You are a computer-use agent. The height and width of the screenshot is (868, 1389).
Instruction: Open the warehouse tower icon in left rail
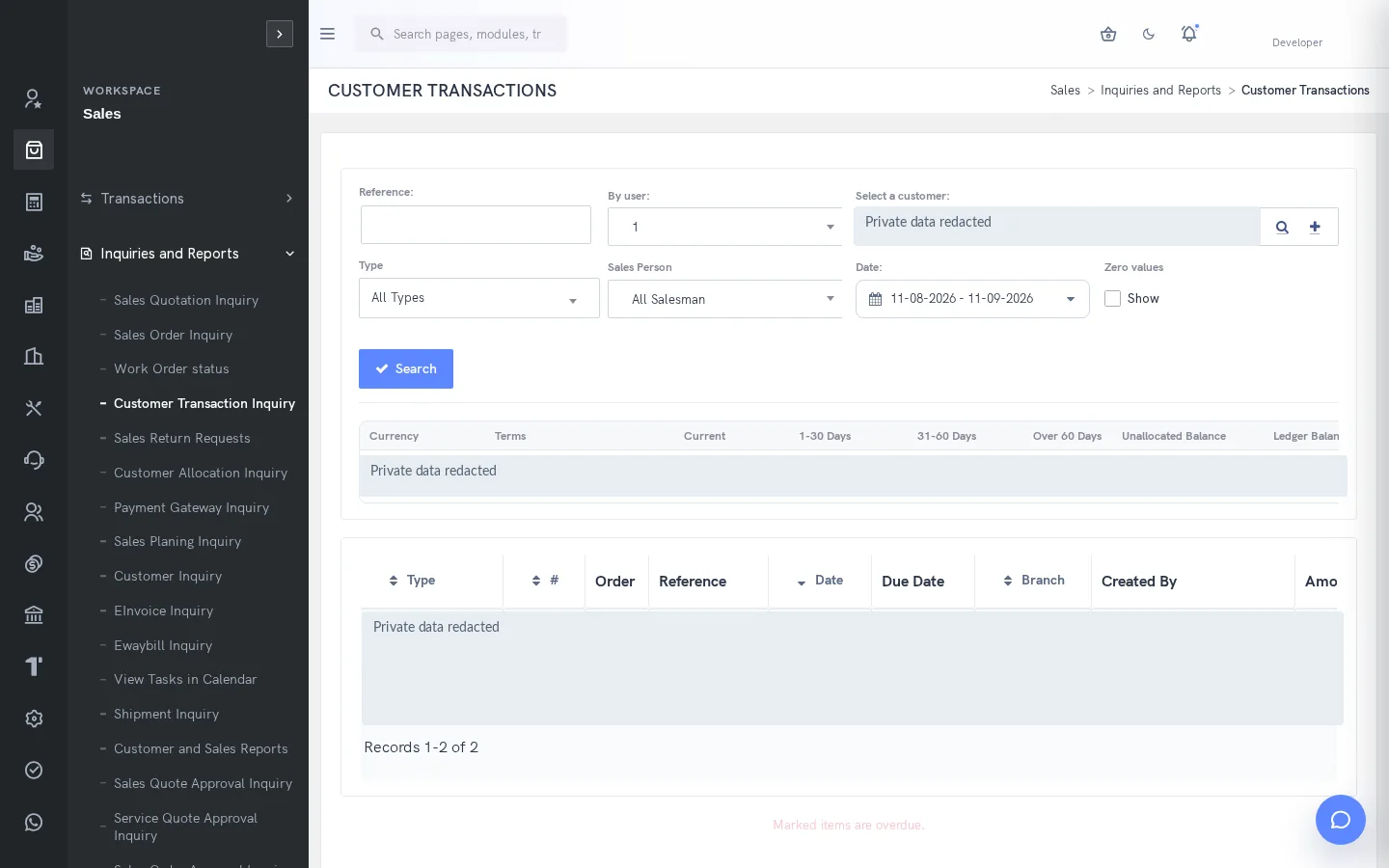pyautogui.click(x=34, y=357)
